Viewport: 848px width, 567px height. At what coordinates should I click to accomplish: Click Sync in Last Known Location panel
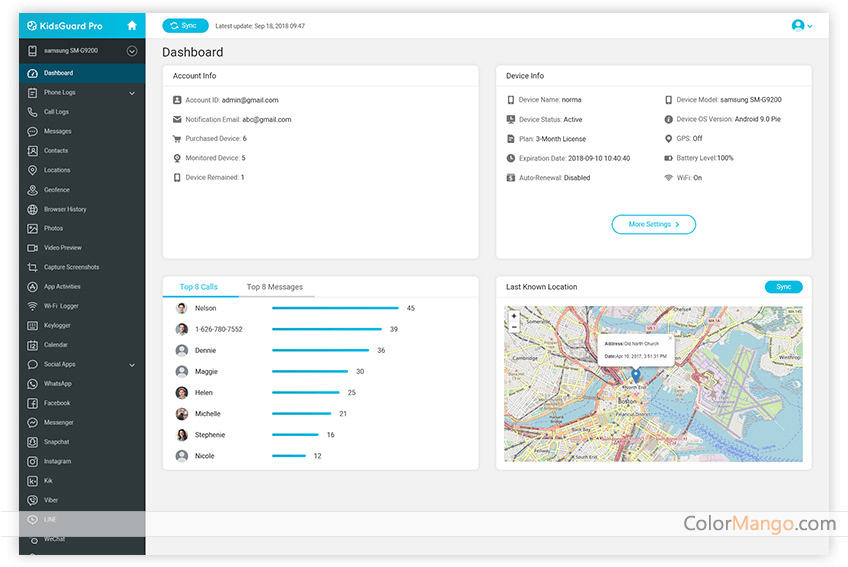point(784,287)
